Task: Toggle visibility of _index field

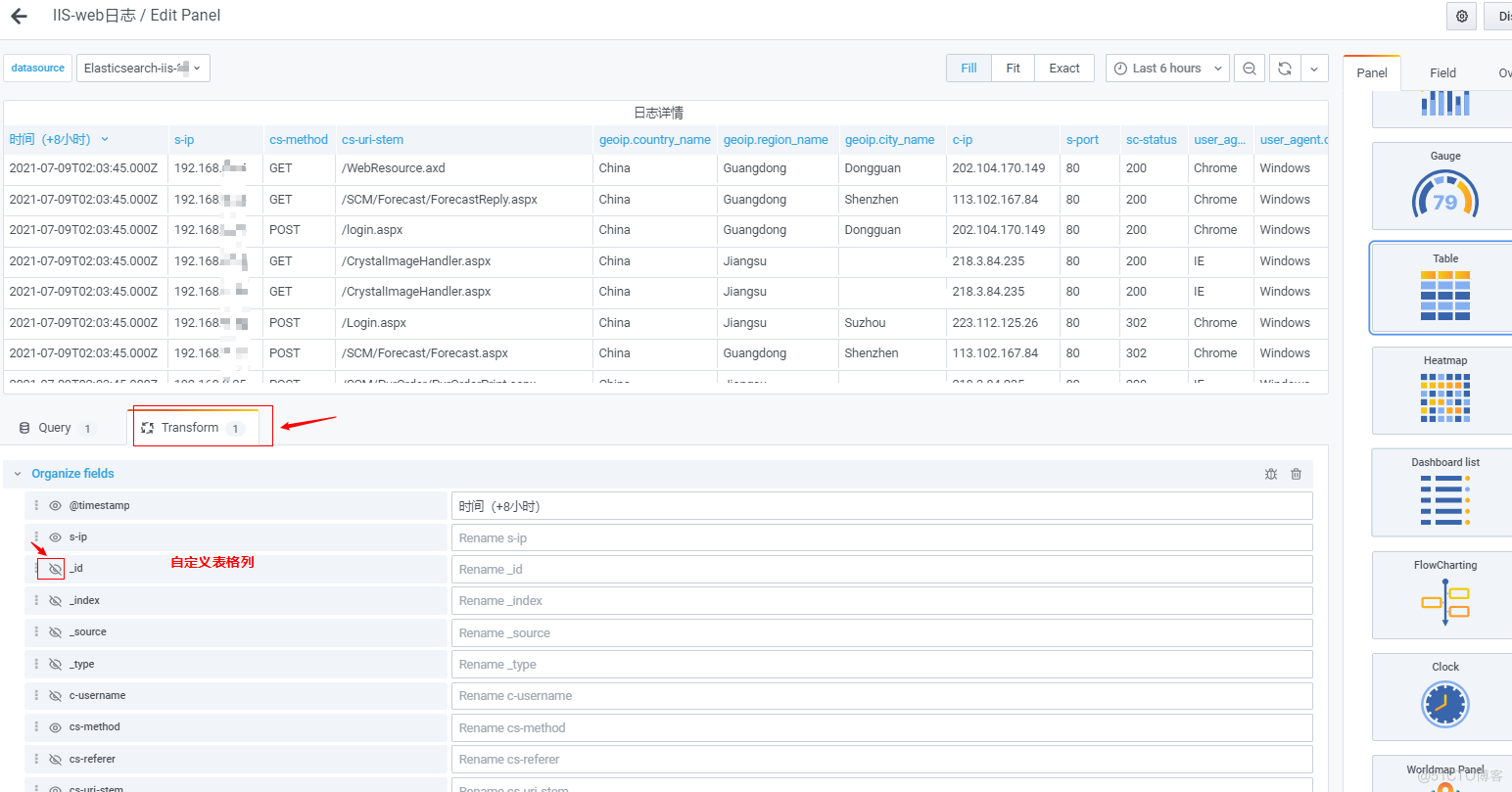Action: pos(56,601)
